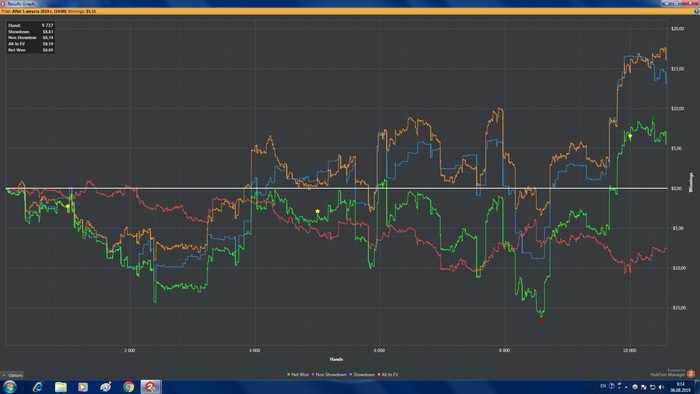The height and width of the screenshot is (394, 700).
Task: Click the All-In EV row in the stats box
Action: [x=30, y=44]
